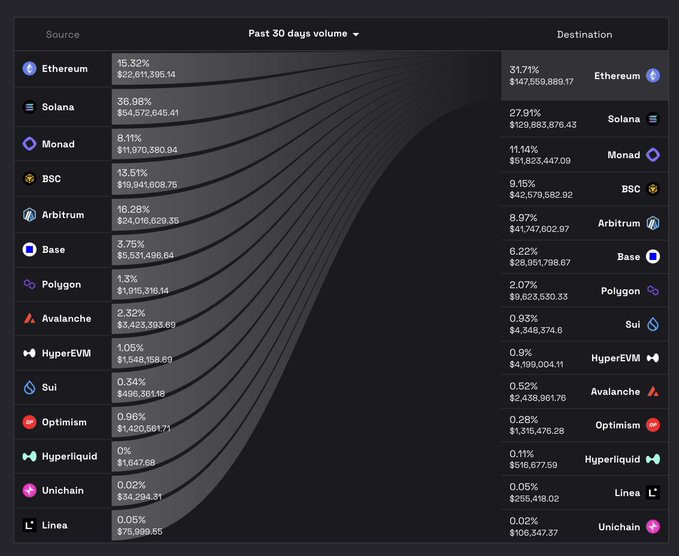
Task: Click the destination Sui icon
Action: coord(653,324)
